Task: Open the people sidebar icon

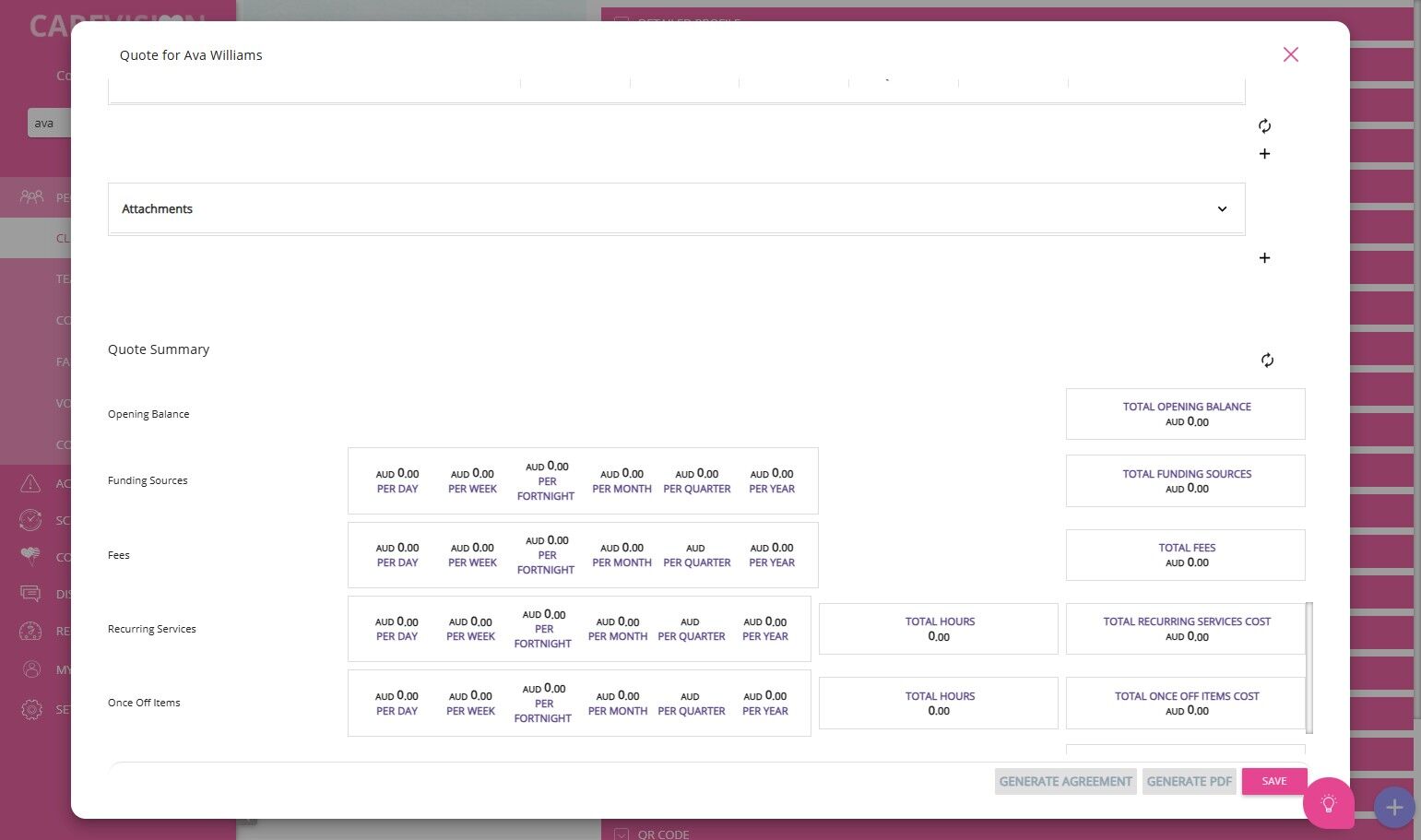Action: click(31, 196)
